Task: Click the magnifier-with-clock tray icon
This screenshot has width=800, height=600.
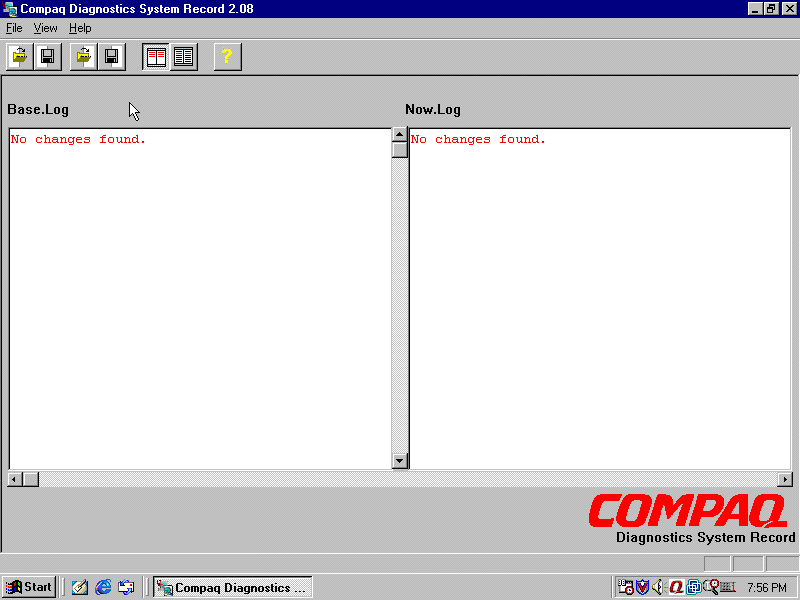Action: pyautogui.click(x=711, y=587)
